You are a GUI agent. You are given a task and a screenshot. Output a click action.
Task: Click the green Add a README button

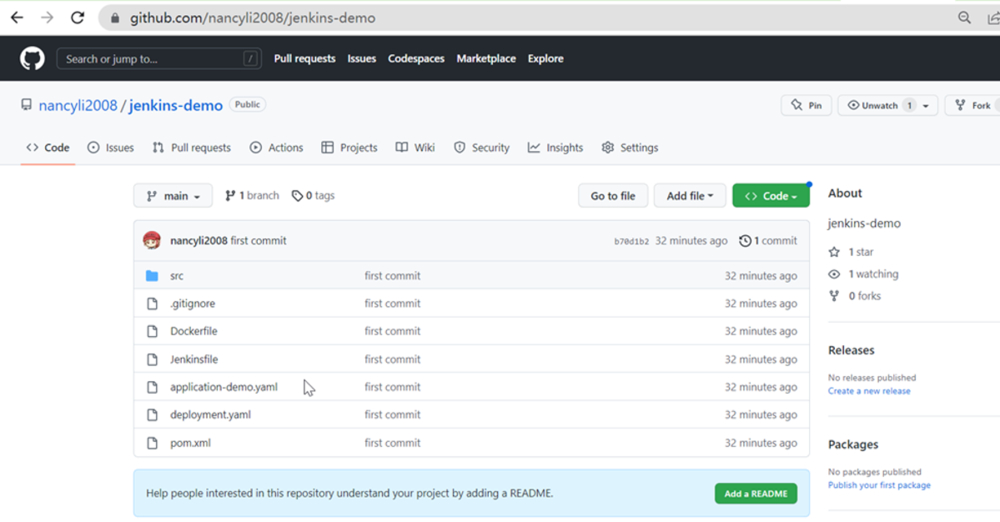coord(755,494)
